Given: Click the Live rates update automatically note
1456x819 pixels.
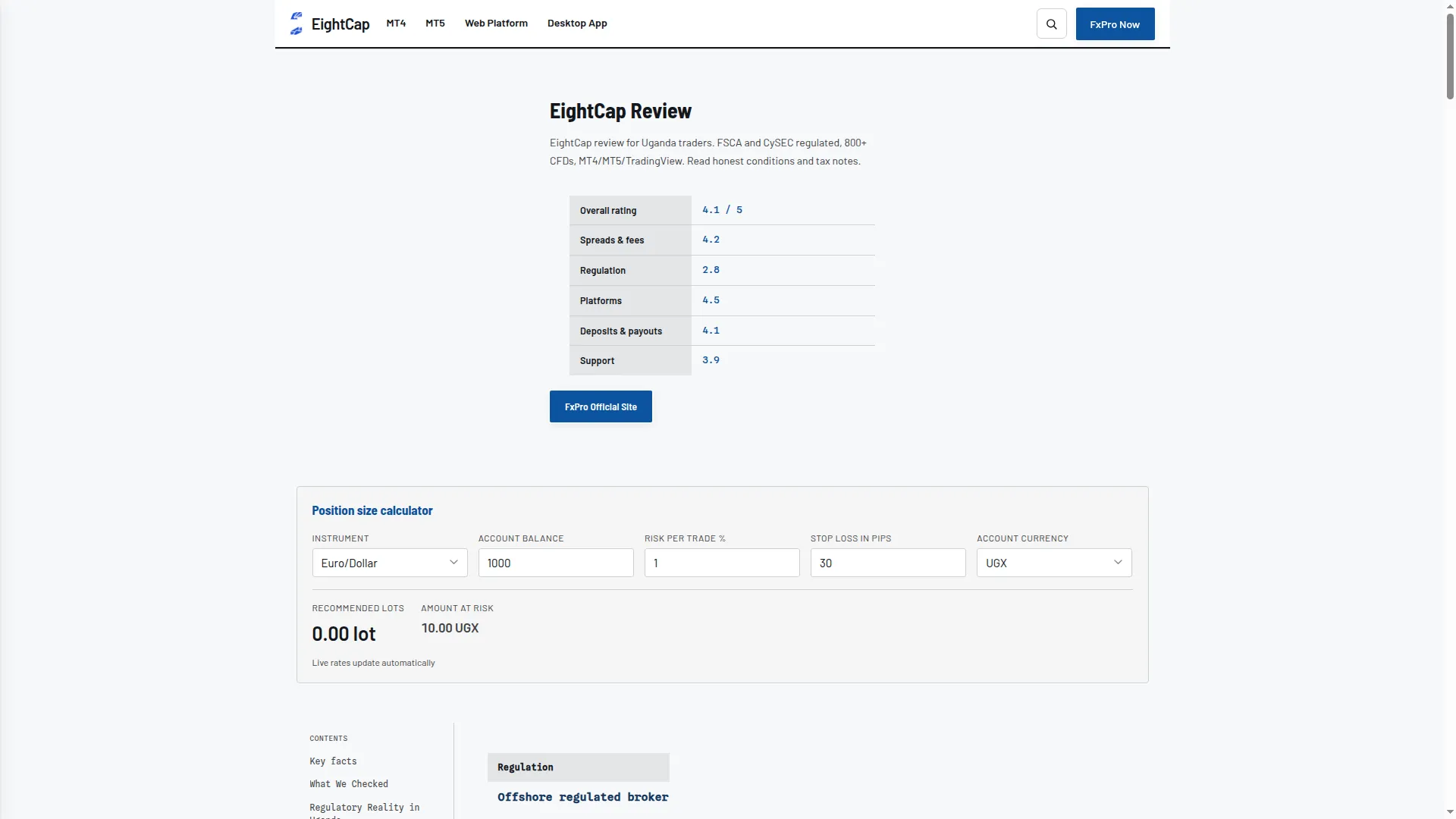Looking at the screenshot, I should pos(373,663).
